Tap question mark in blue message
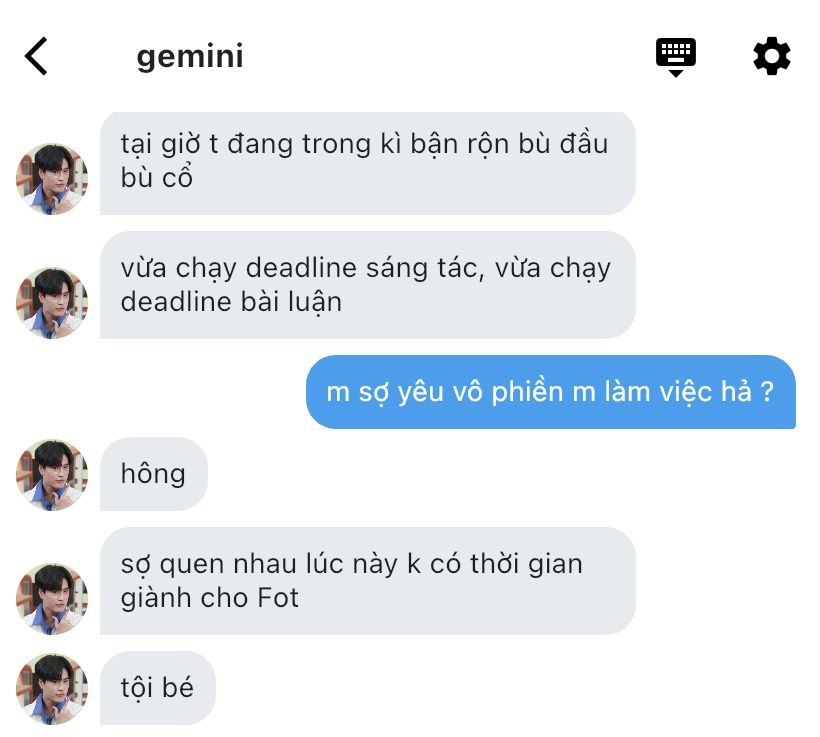The image size is (820, 737). (767, 391)
